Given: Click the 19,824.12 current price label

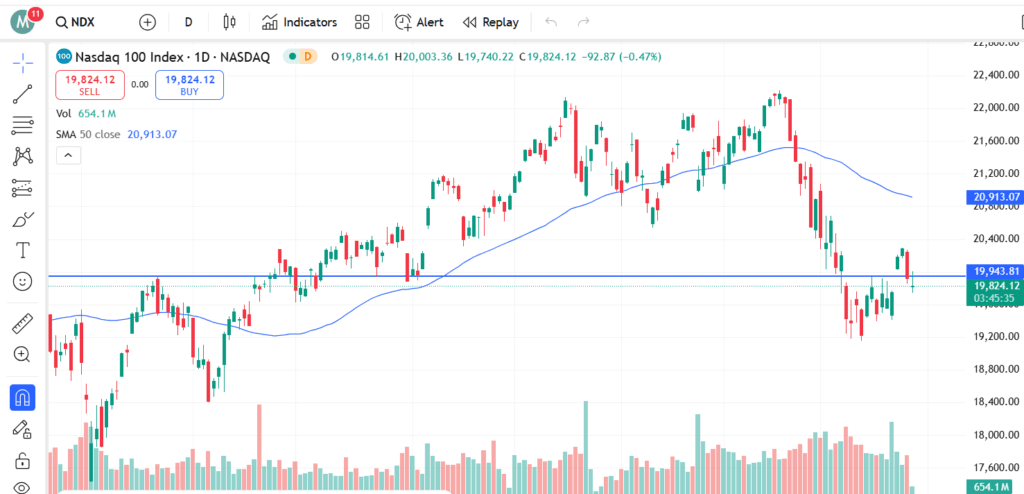Looking at the screenshot, I should (x=993, y=286).
